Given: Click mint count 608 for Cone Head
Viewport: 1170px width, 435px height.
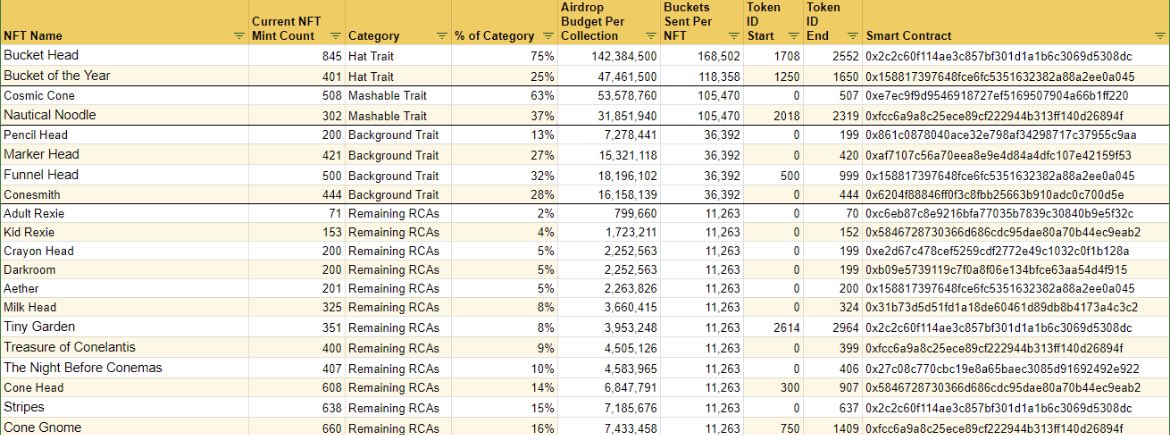Looking at the screenshot, I should pyautogui.click(x=297, y=388).
